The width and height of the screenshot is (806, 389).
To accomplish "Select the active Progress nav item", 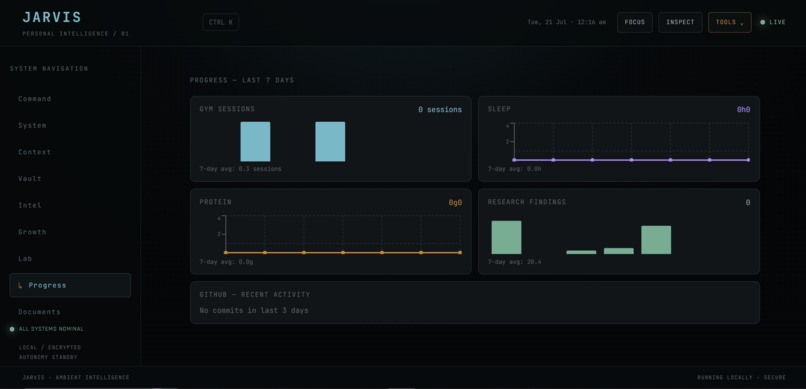I will click(x=70, y=285).
